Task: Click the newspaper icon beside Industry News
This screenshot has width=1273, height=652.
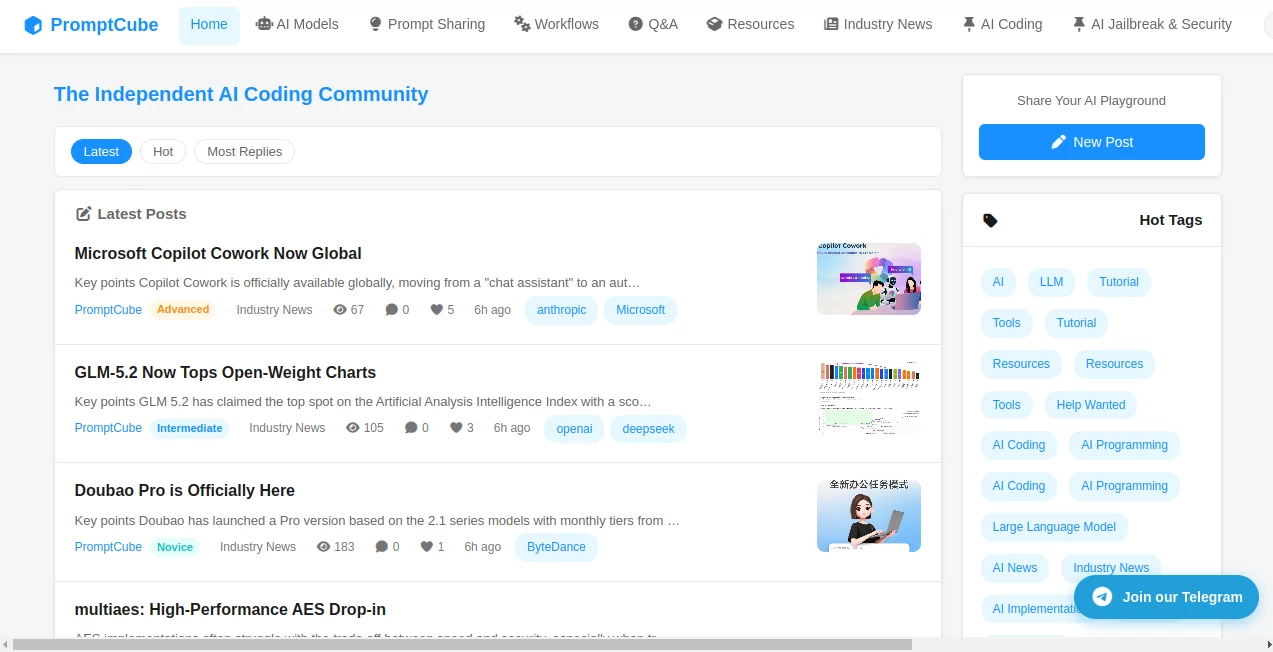Action: tap(831, 24)
